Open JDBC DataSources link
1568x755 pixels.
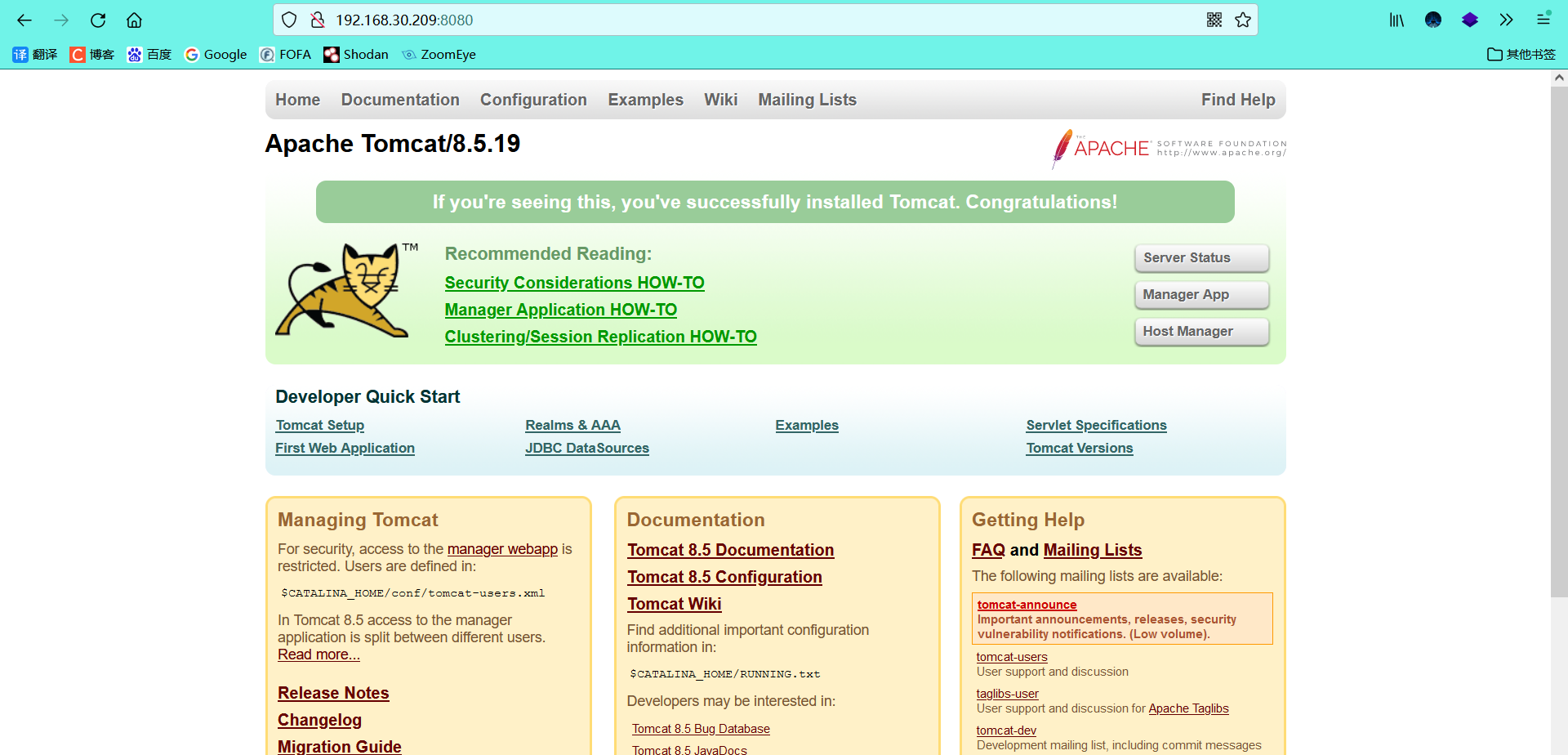coord(587,448)
